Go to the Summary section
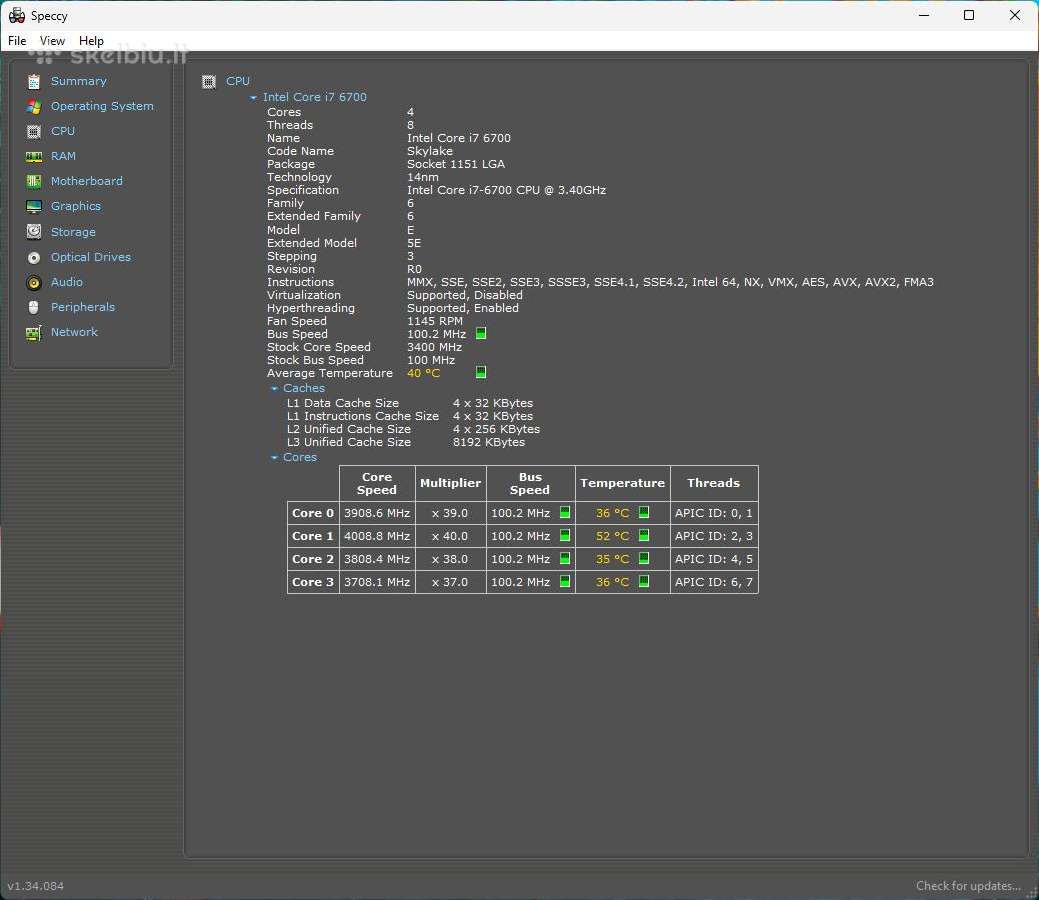 pos(79,81)
